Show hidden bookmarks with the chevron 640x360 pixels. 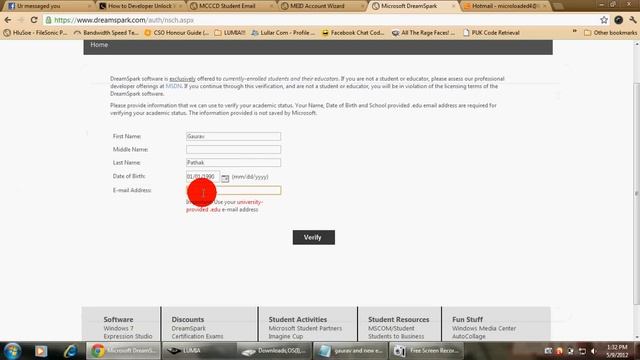575,32
